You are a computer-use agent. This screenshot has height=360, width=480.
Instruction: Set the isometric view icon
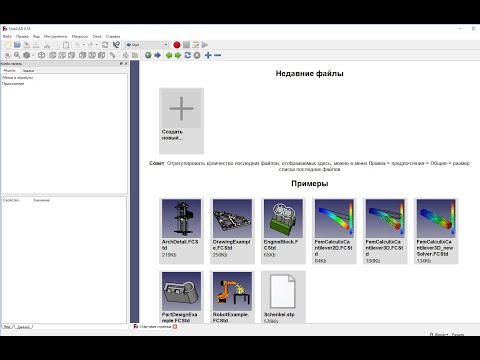(41, 55)
